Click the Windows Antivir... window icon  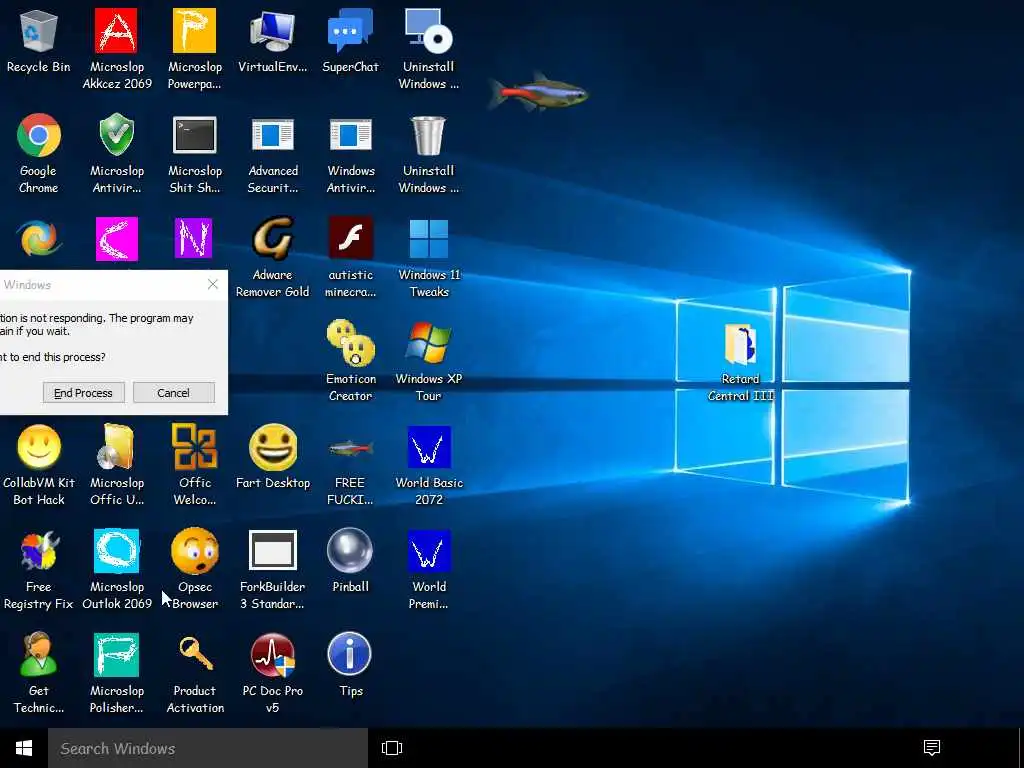pos(350,135)
